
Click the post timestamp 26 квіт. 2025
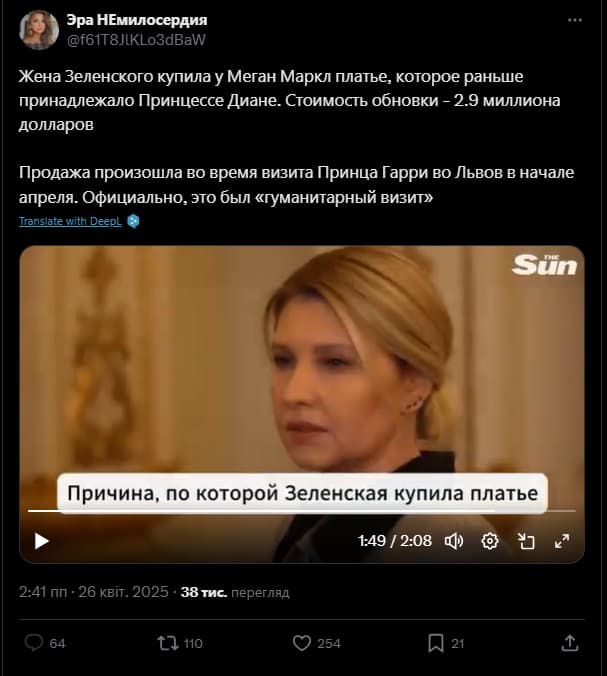[123, 592]
